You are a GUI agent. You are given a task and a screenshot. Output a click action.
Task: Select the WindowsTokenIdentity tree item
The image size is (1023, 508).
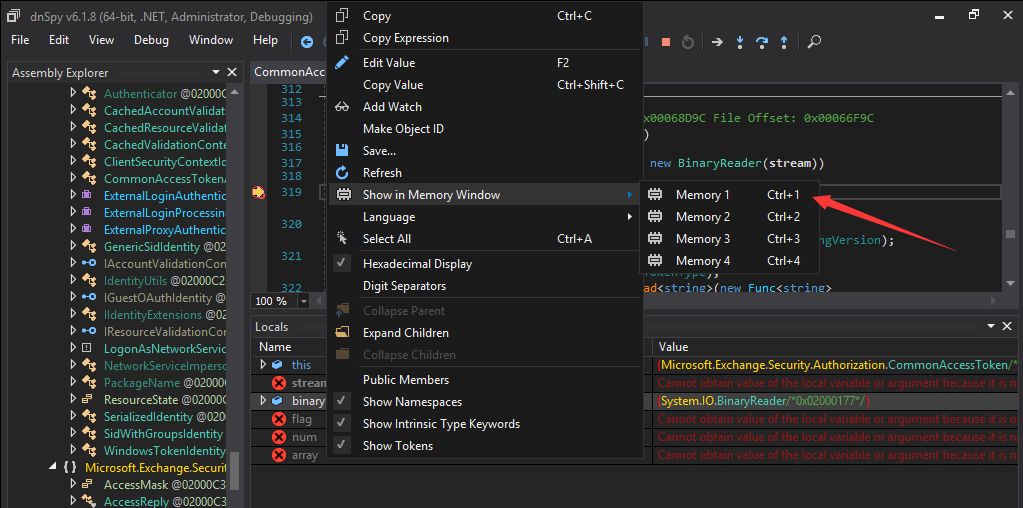click(x=164, y=450)
